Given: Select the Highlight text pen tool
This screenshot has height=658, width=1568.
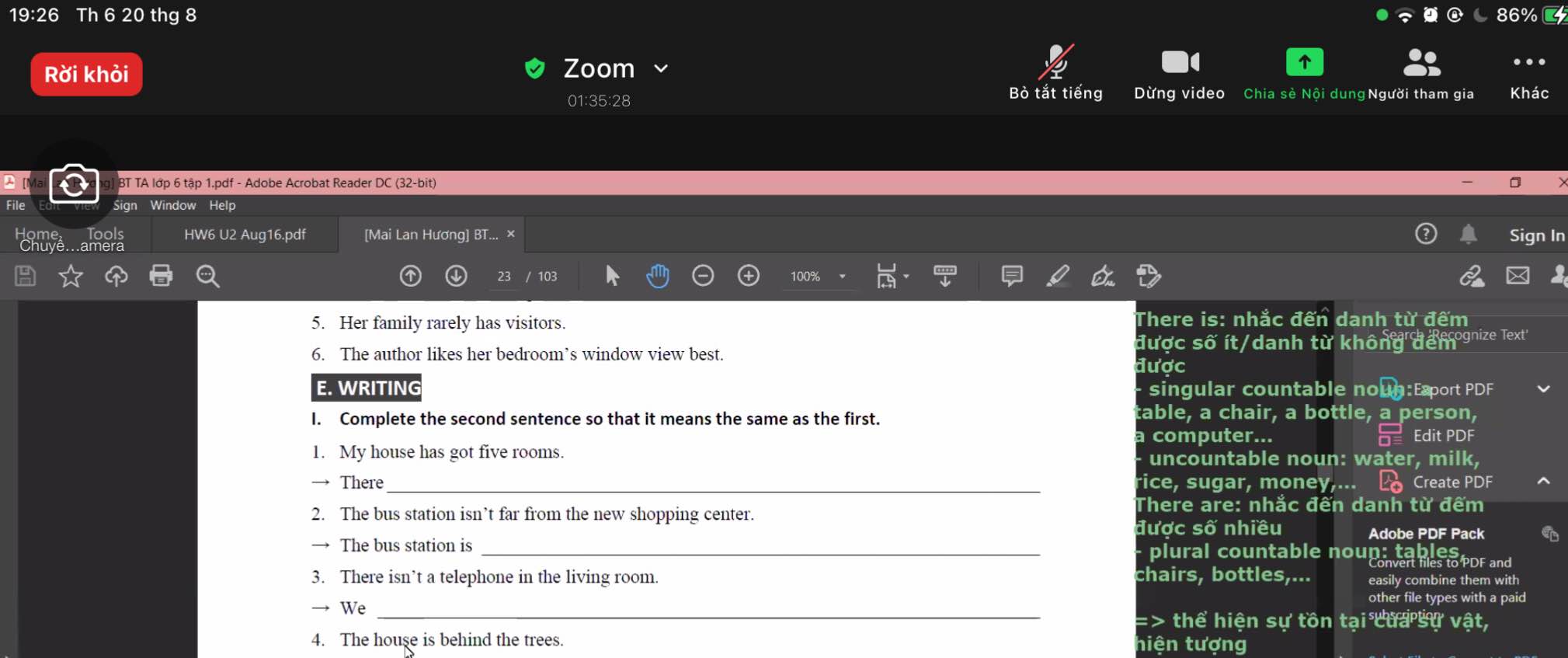Looking at the screenshot, I should coord(1058,276).
